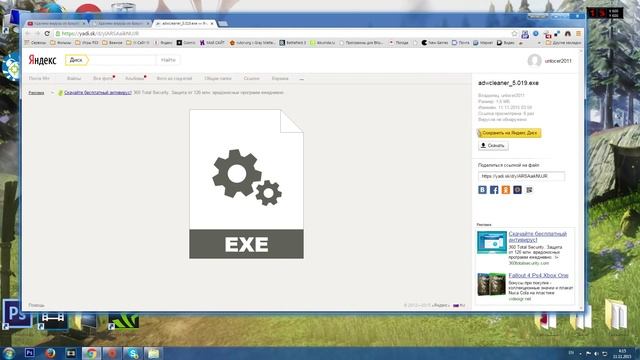Go back using the browser back arrow
This screenshot has height=360, width=640.
[x=28, y=33]
